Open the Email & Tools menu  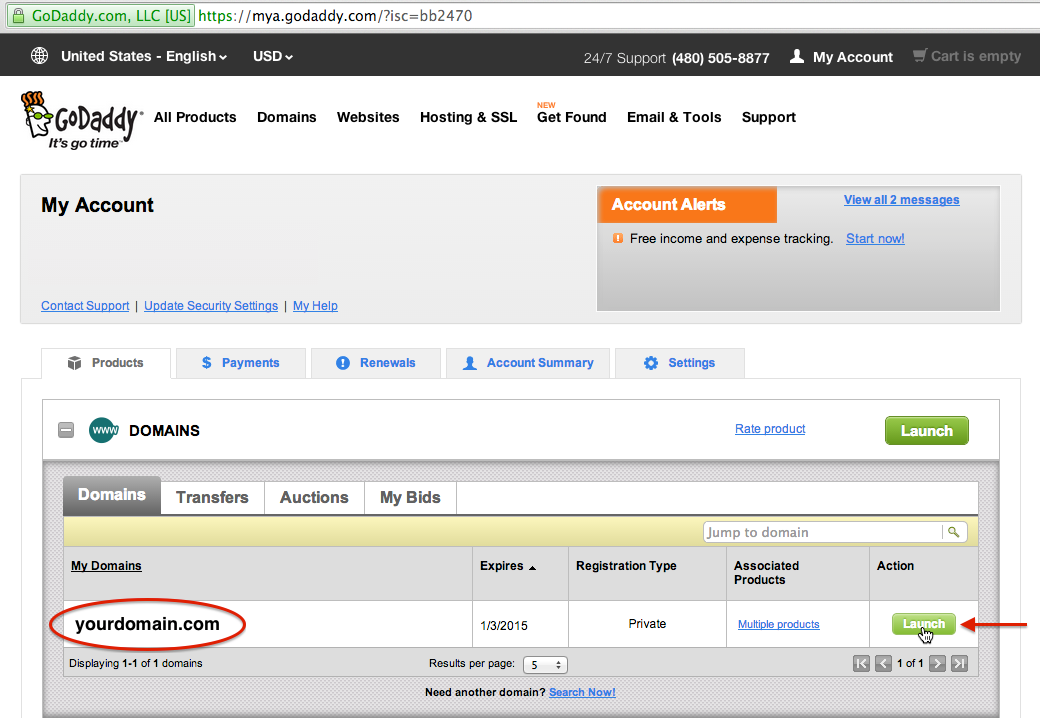[x=674, y=117]
